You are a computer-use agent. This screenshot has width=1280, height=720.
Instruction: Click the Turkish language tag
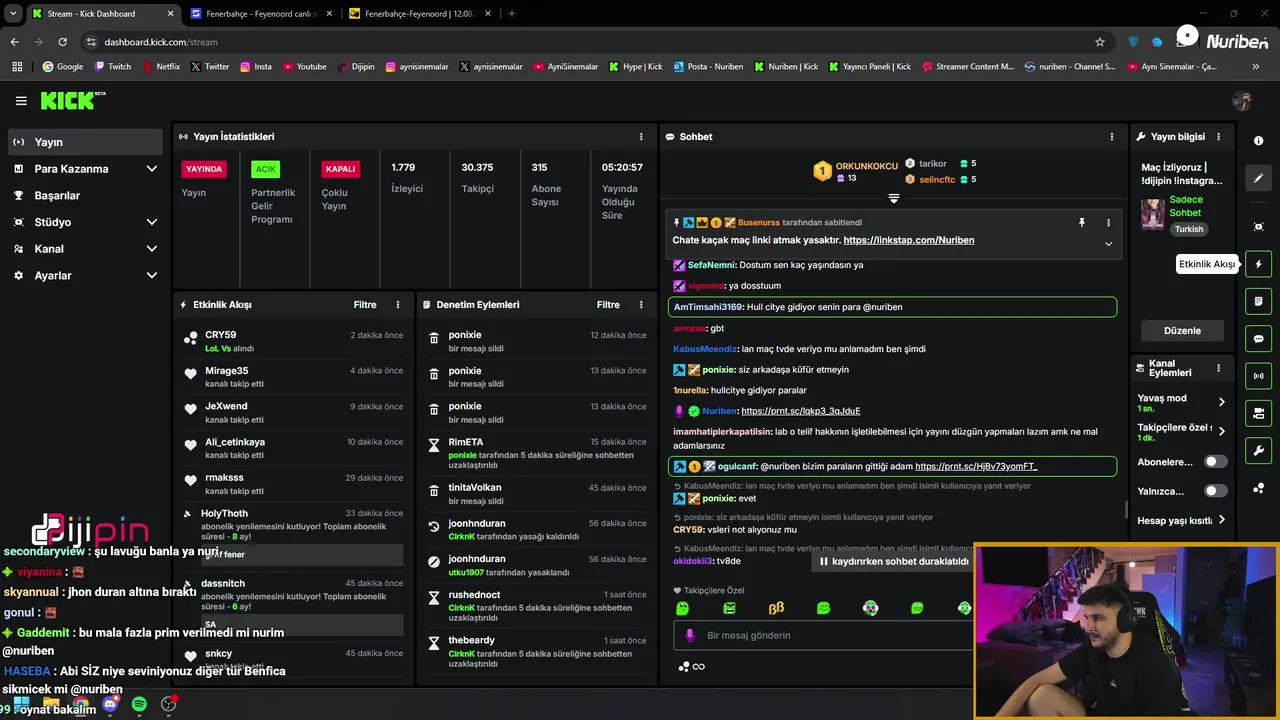click(1189, 229)
